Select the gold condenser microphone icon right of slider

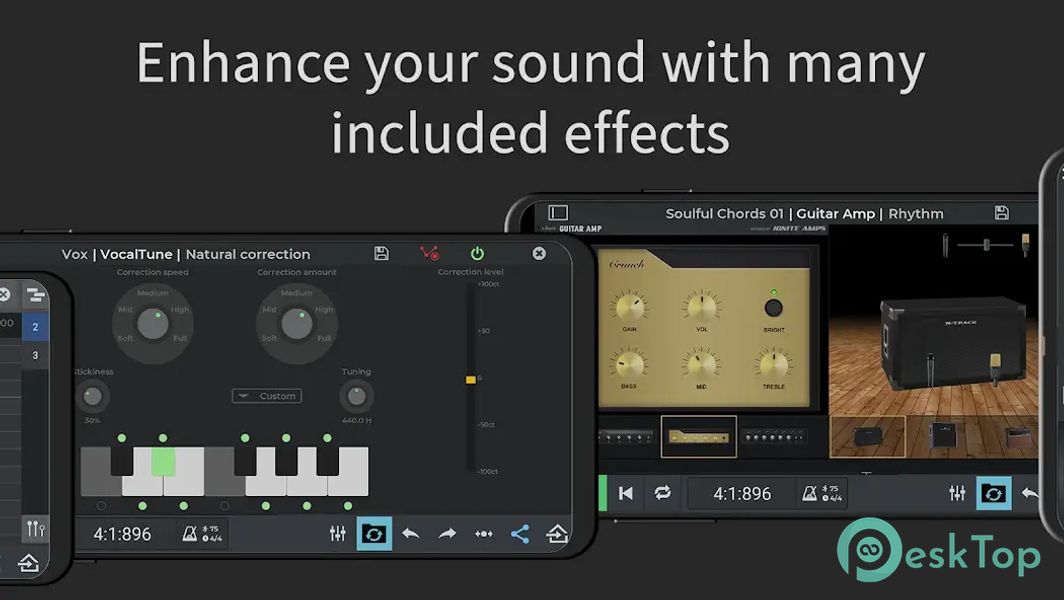pos(1025,245)
